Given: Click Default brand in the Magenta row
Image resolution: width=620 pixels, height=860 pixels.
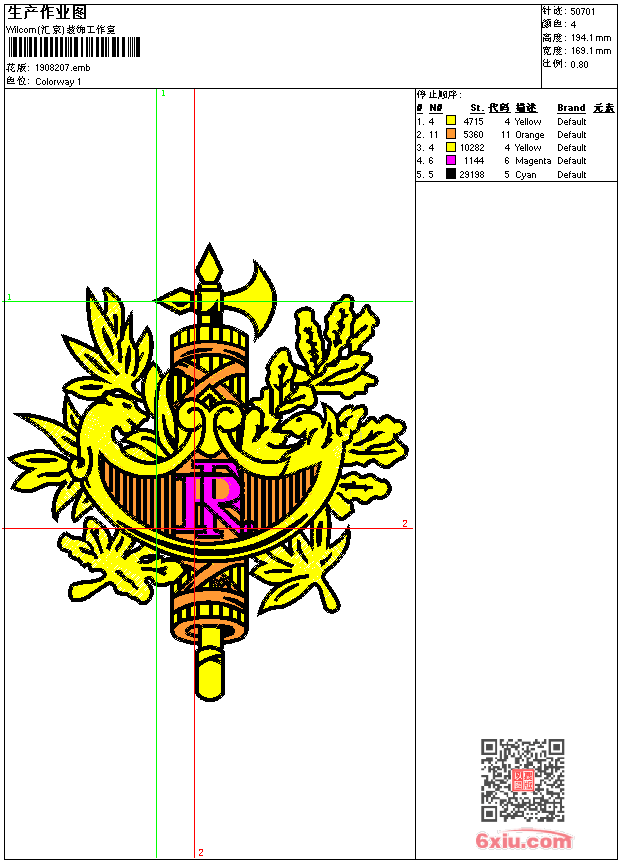Looking at the screenshot, I should [x=572, y=161].
